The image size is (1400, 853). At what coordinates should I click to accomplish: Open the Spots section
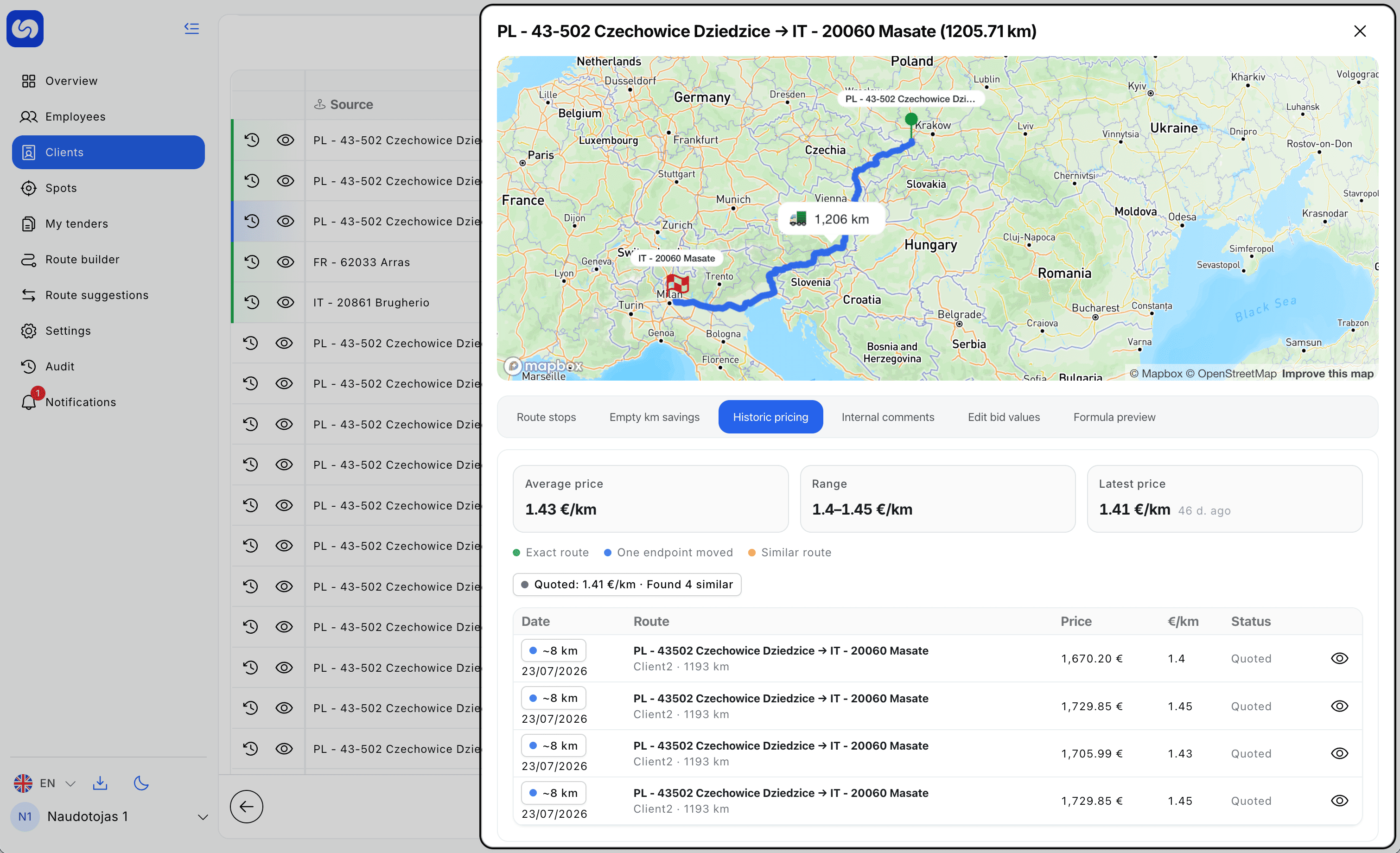108,188
